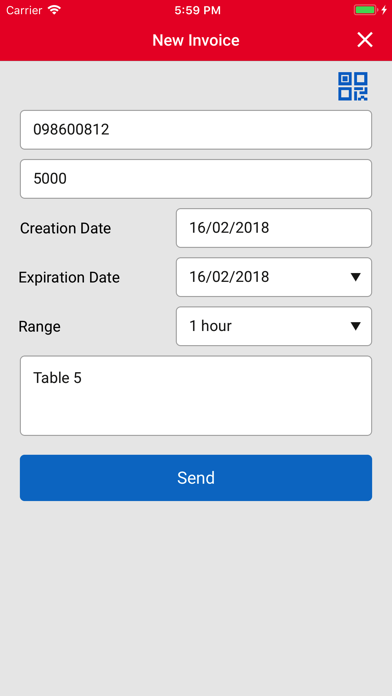Image resolution: width=392 pixels, height=696 pixels.
Task: Send the invoice
Action: (x=196, y=478)
